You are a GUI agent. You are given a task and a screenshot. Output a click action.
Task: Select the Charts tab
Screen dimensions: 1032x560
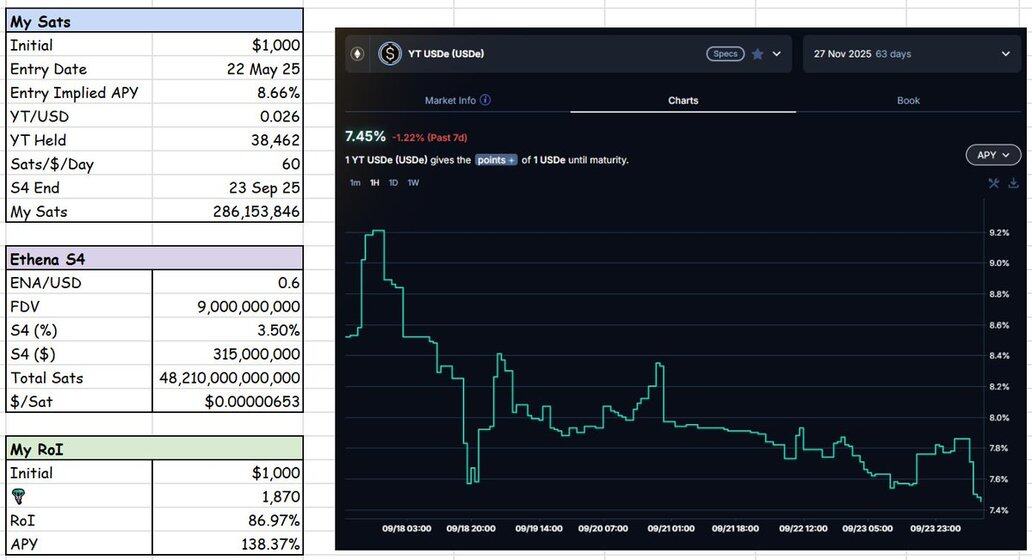click(x=683, y=100)
